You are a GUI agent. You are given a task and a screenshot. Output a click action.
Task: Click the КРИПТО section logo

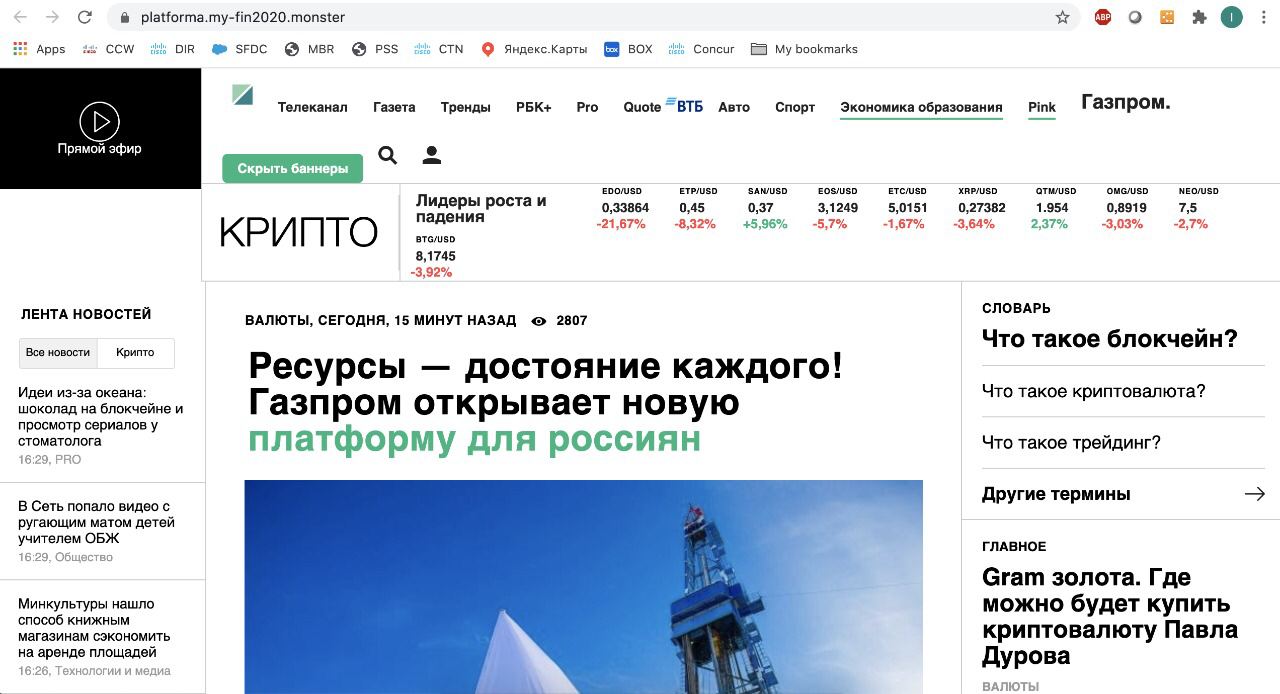[299, 232]
